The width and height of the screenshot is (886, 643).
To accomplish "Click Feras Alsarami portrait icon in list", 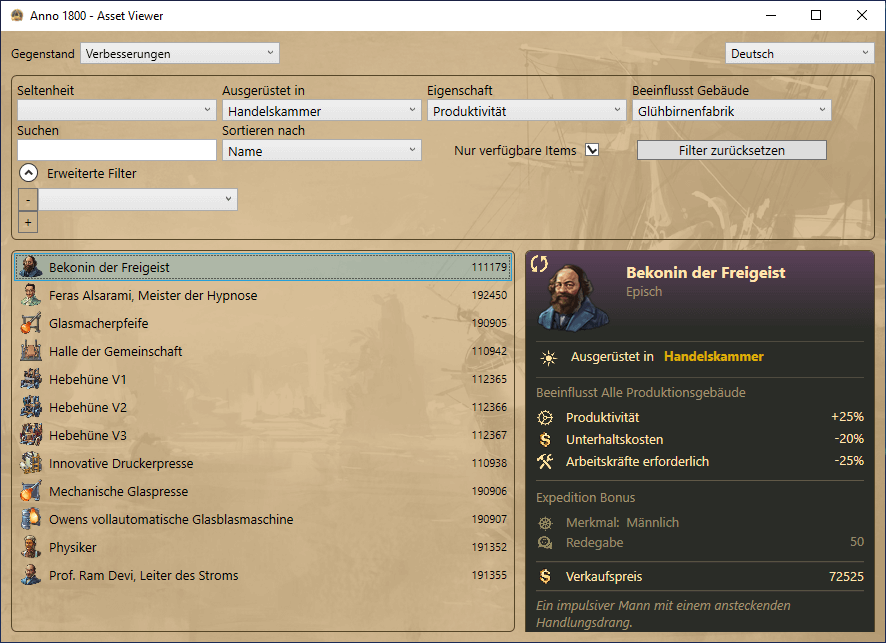I will pos(31,295).
